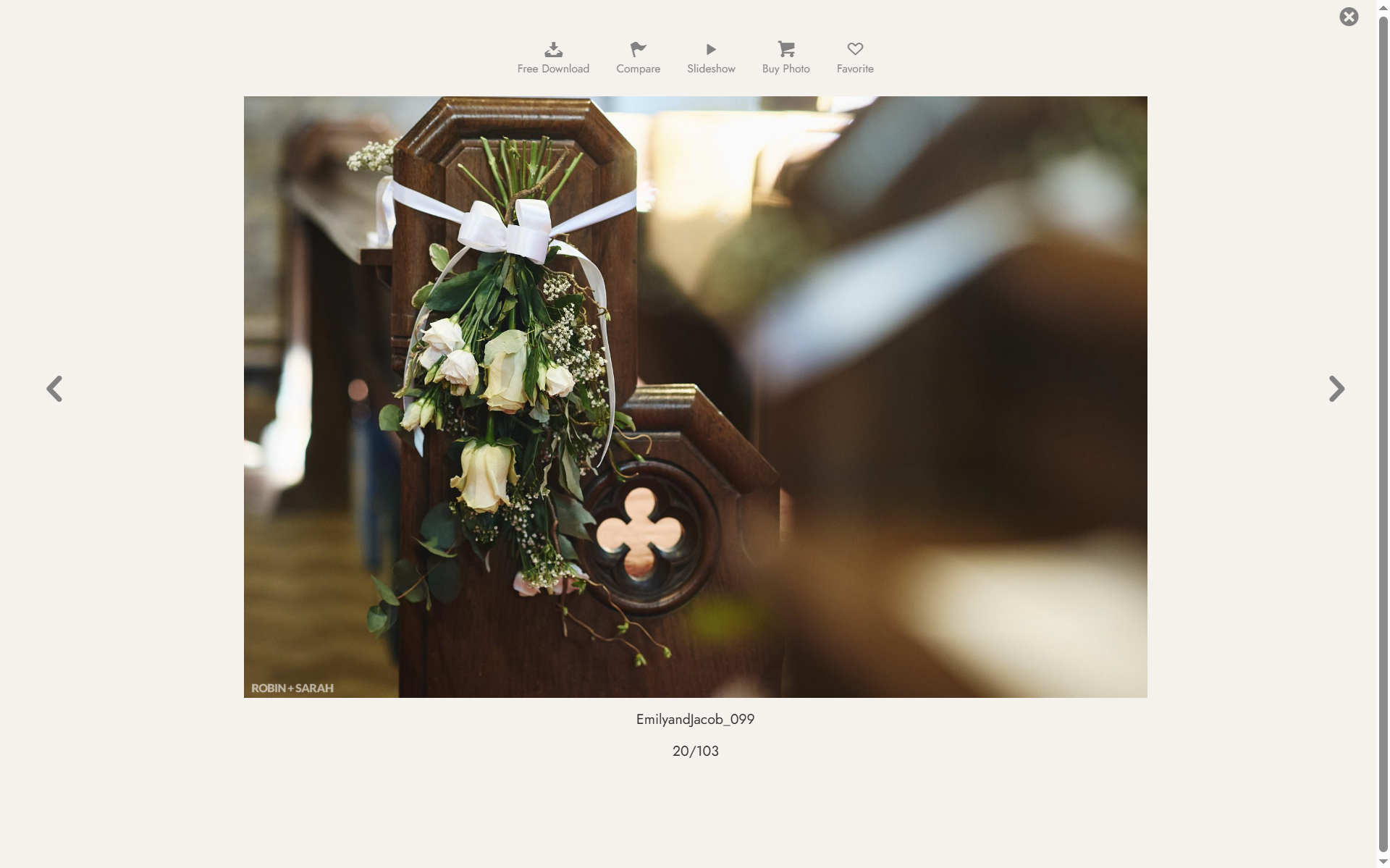Click the Favorite label
The height and width of the screenshot is (868, 1390).
point(855,69)
